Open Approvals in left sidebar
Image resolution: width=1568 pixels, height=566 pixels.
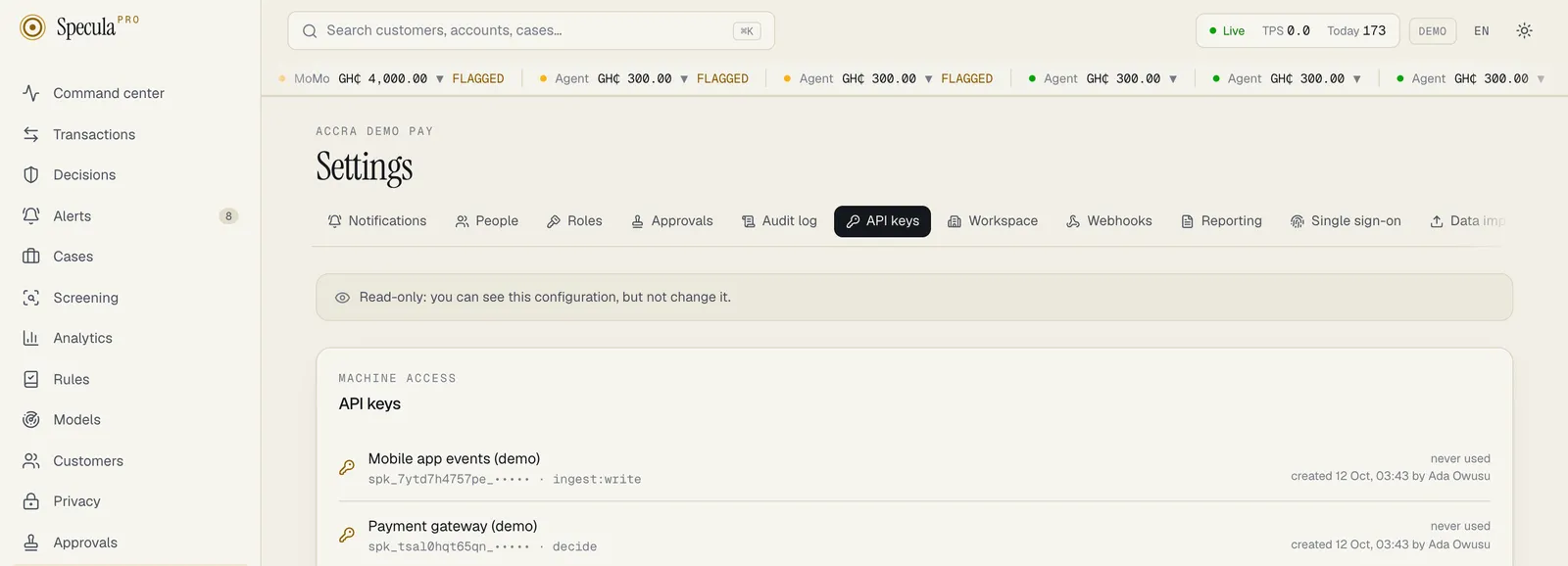(x=130, y=542)
